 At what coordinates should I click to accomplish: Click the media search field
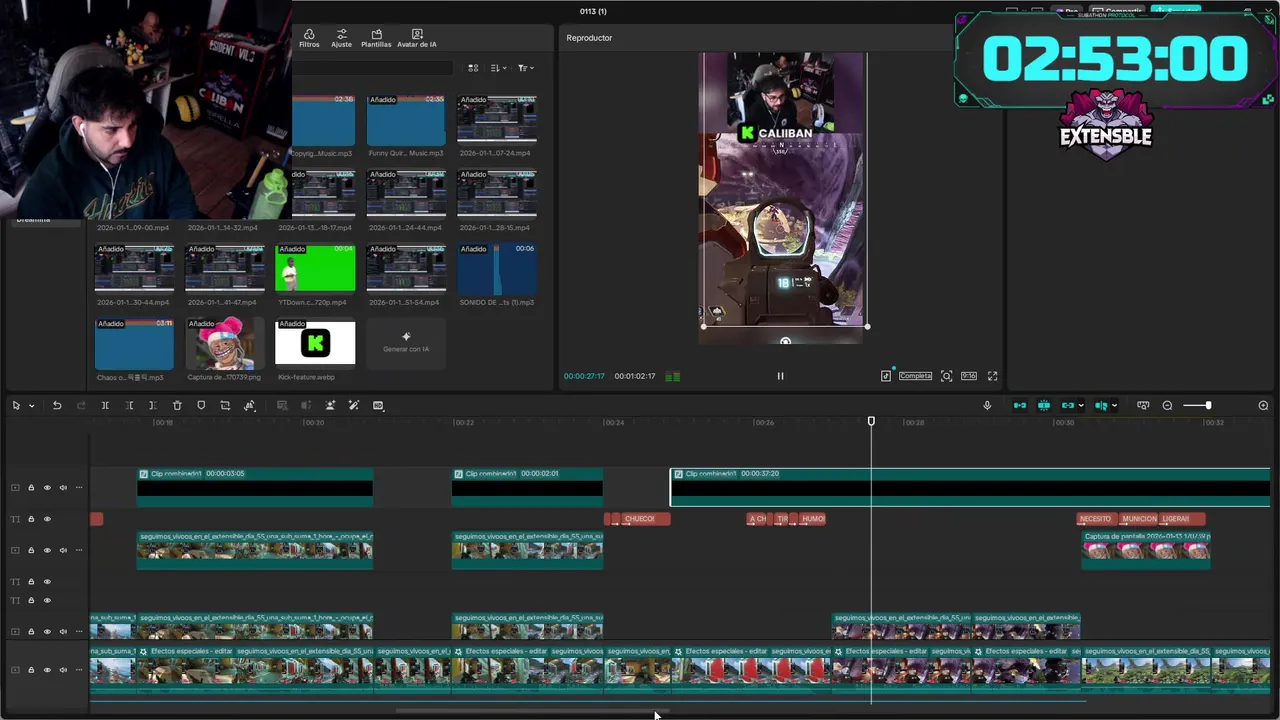pyautogui.click(x=373, y=68)
